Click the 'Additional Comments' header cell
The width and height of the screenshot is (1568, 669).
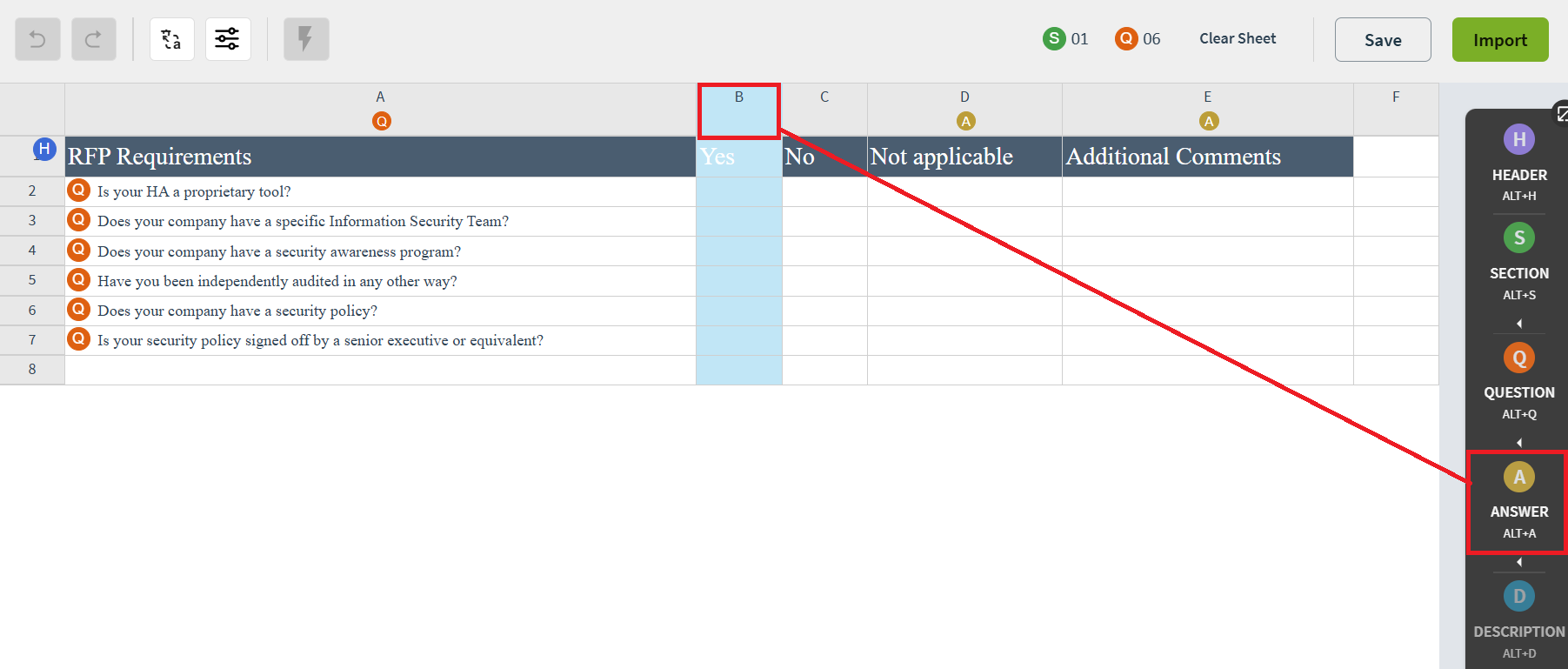[1208, 157]
